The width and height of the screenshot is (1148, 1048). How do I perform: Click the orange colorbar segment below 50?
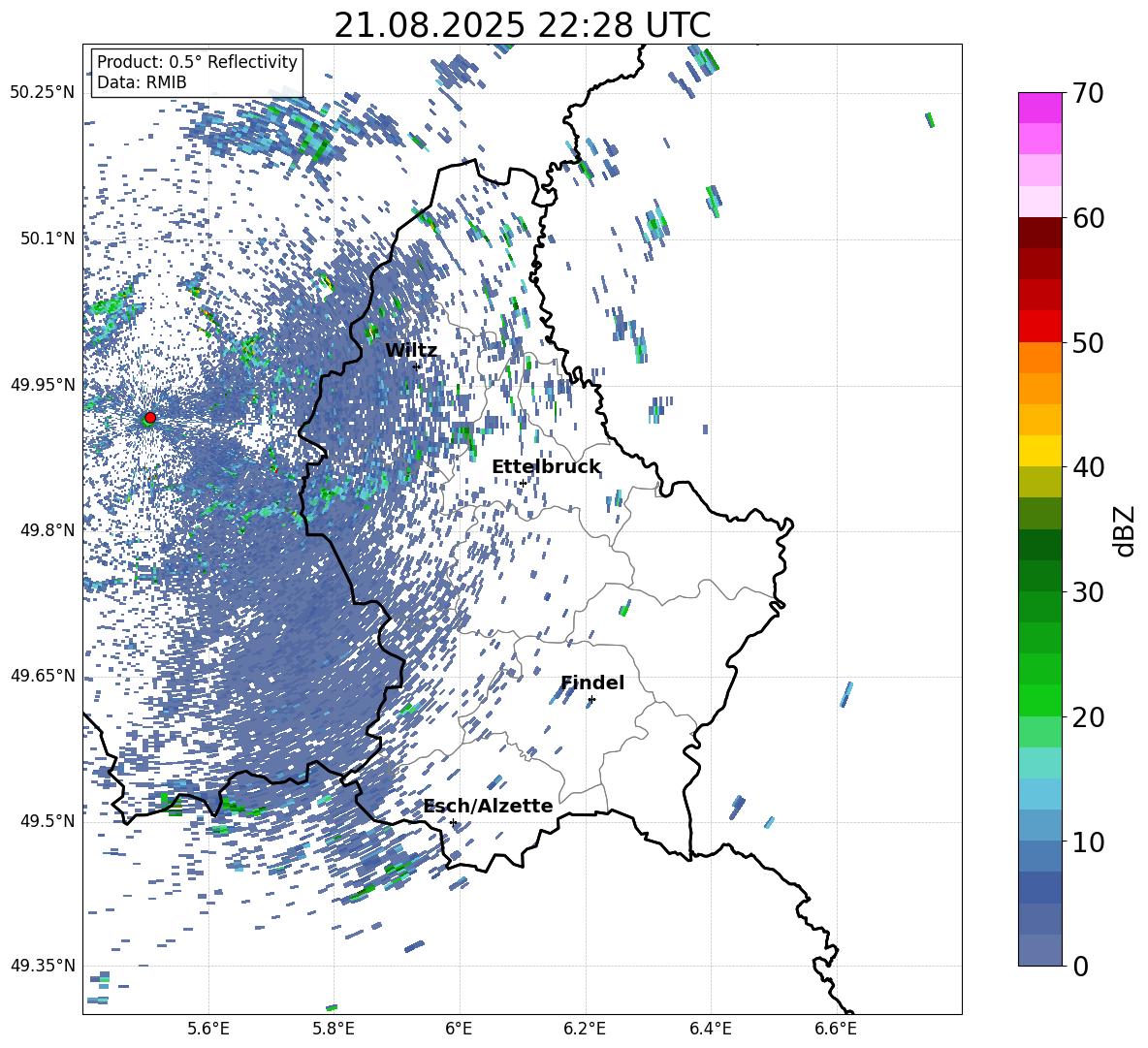click(x=1040, y=358)
